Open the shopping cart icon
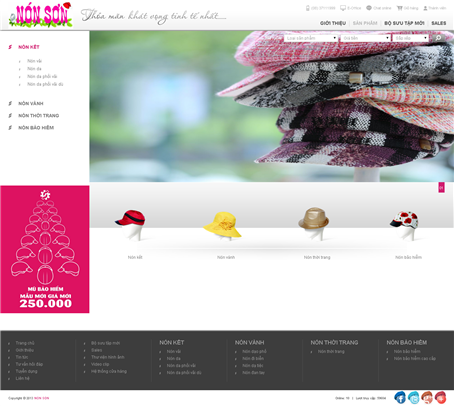Image resolution: width=454 pixels, height=406 pixels. [x=399, y=8]
